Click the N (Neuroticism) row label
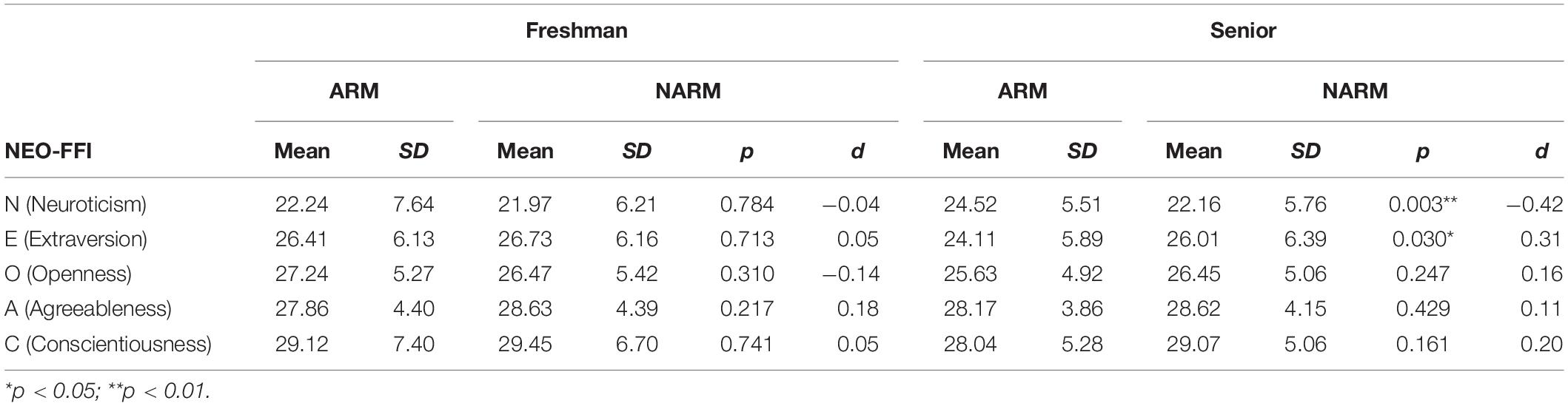This screenshot has height=406, width=1568. click(x=75, y=204)
